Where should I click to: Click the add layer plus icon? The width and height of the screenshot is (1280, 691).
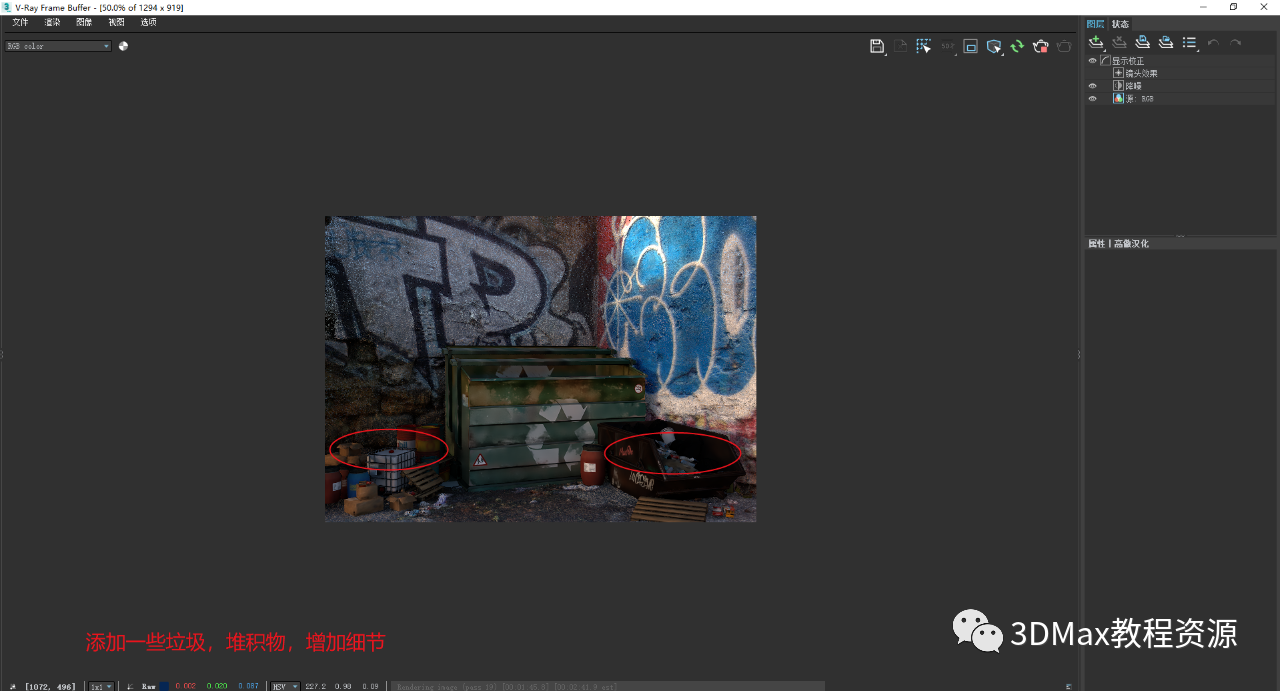click(x=1096, y=43)
